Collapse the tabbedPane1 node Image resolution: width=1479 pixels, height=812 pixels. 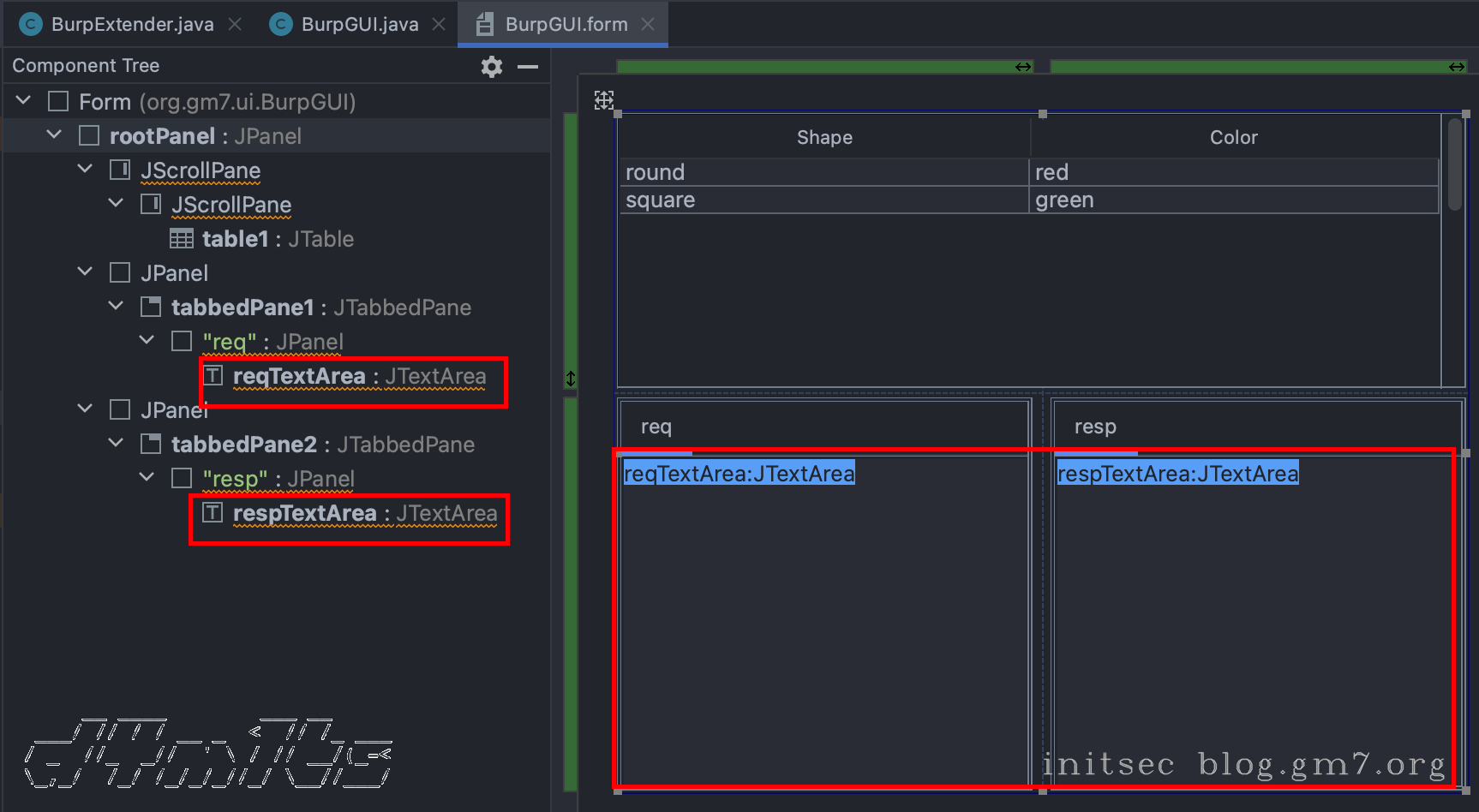[116, 307]
